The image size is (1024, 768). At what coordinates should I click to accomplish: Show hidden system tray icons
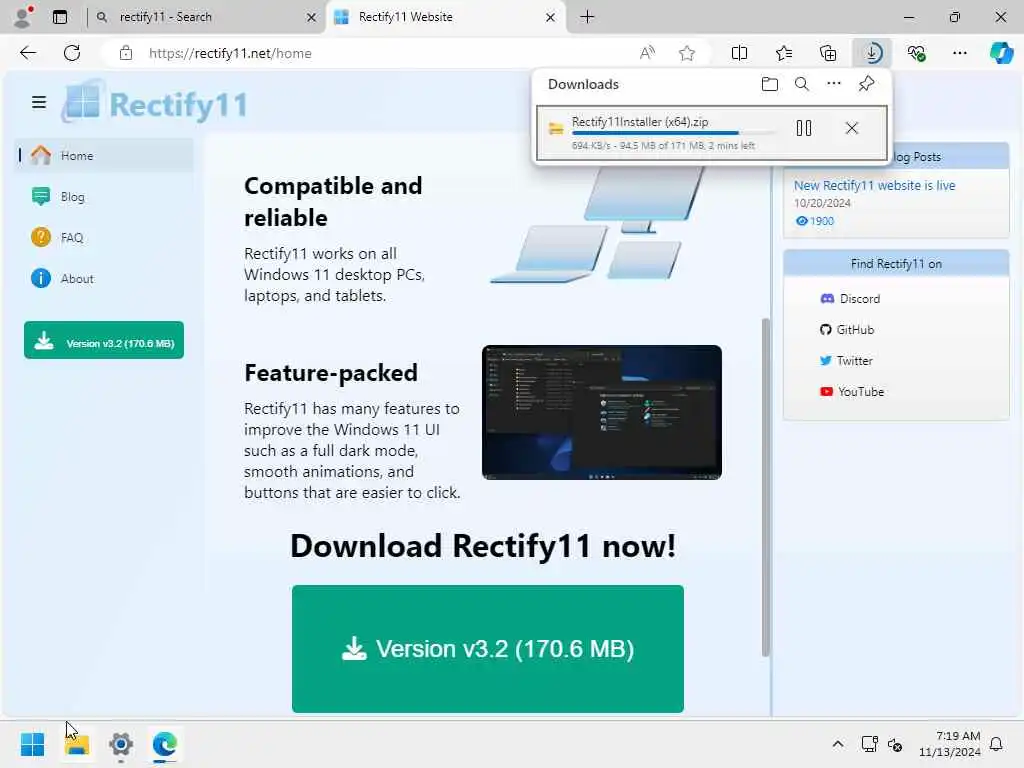click(x=838, y=744)
